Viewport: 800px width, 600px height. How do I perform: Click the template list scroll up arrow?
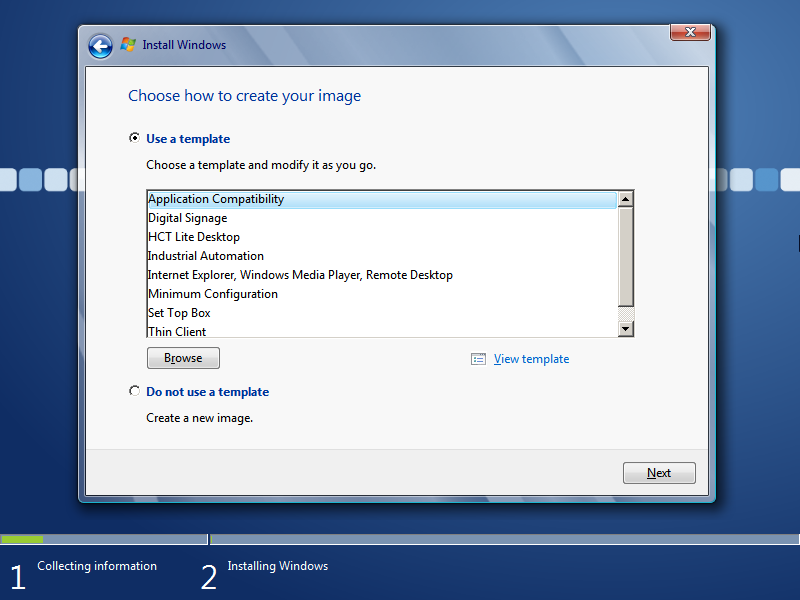coord(626,199)
